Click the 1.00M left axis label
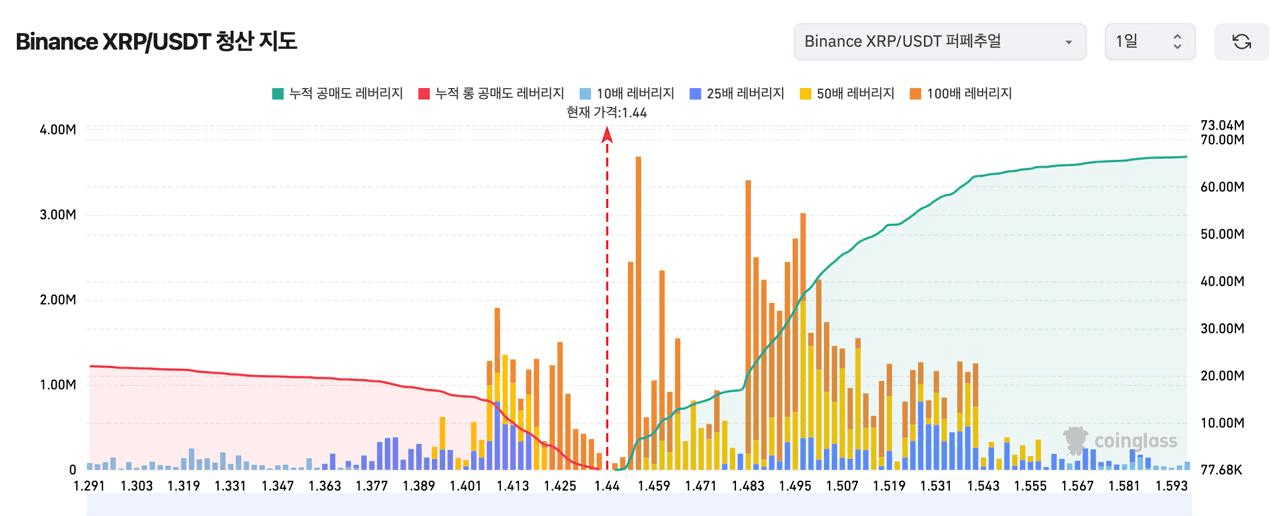This screenshot has width=1280, height=516. coord(58,385)
